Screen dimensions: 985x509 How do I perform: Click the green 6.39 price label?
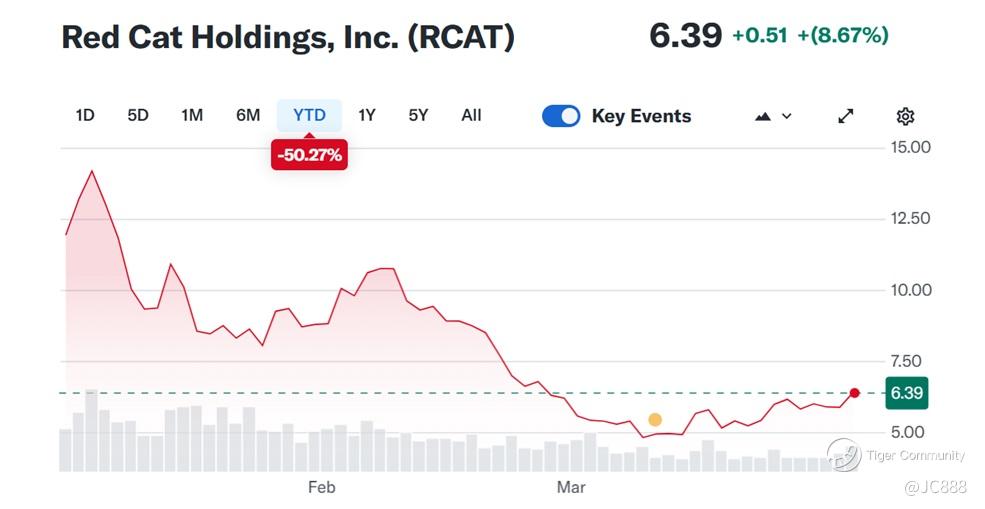[906, 393]
